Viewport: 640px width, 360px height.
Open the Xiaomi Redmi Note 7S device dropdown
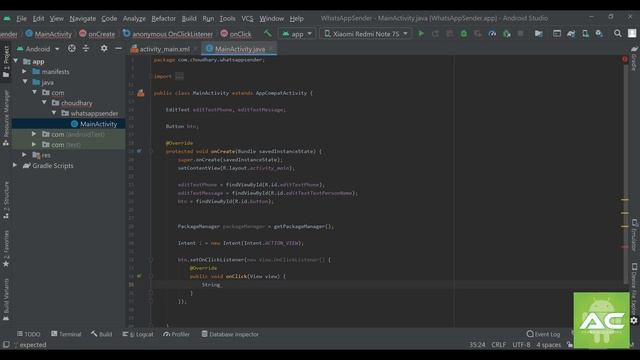tap(366, 34)
